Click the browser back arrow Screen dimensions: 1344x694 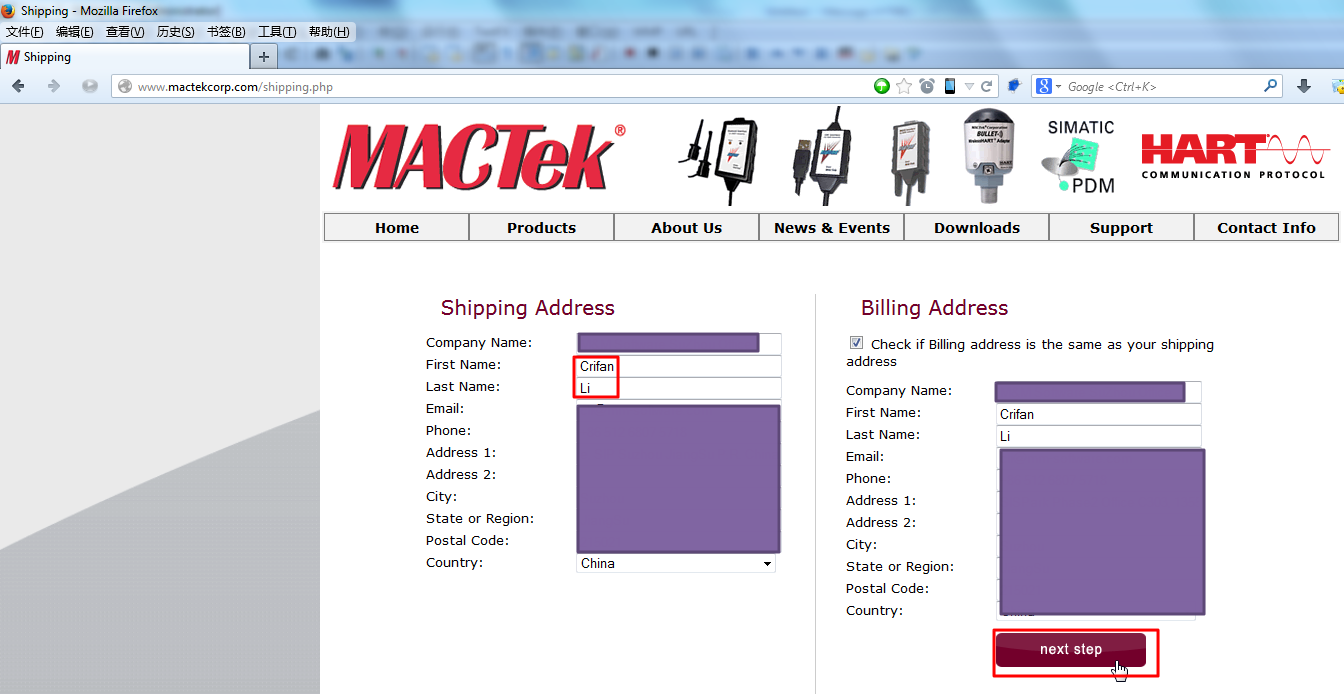coord(18,86)
